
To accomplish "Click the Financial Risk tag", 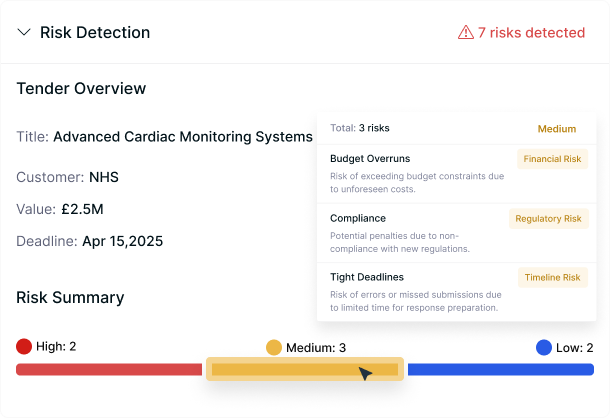I will [553, 159].
